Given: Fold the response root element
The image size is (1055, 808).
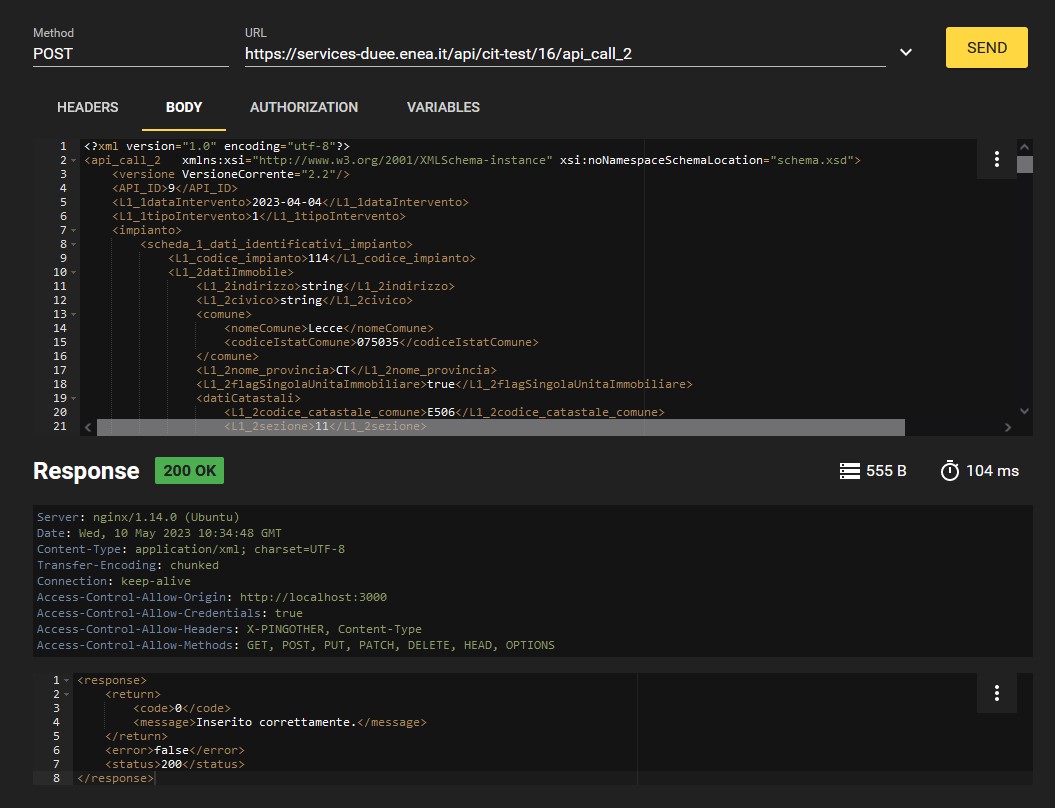Looking at the screenshot, I should [x=67, y=681].
